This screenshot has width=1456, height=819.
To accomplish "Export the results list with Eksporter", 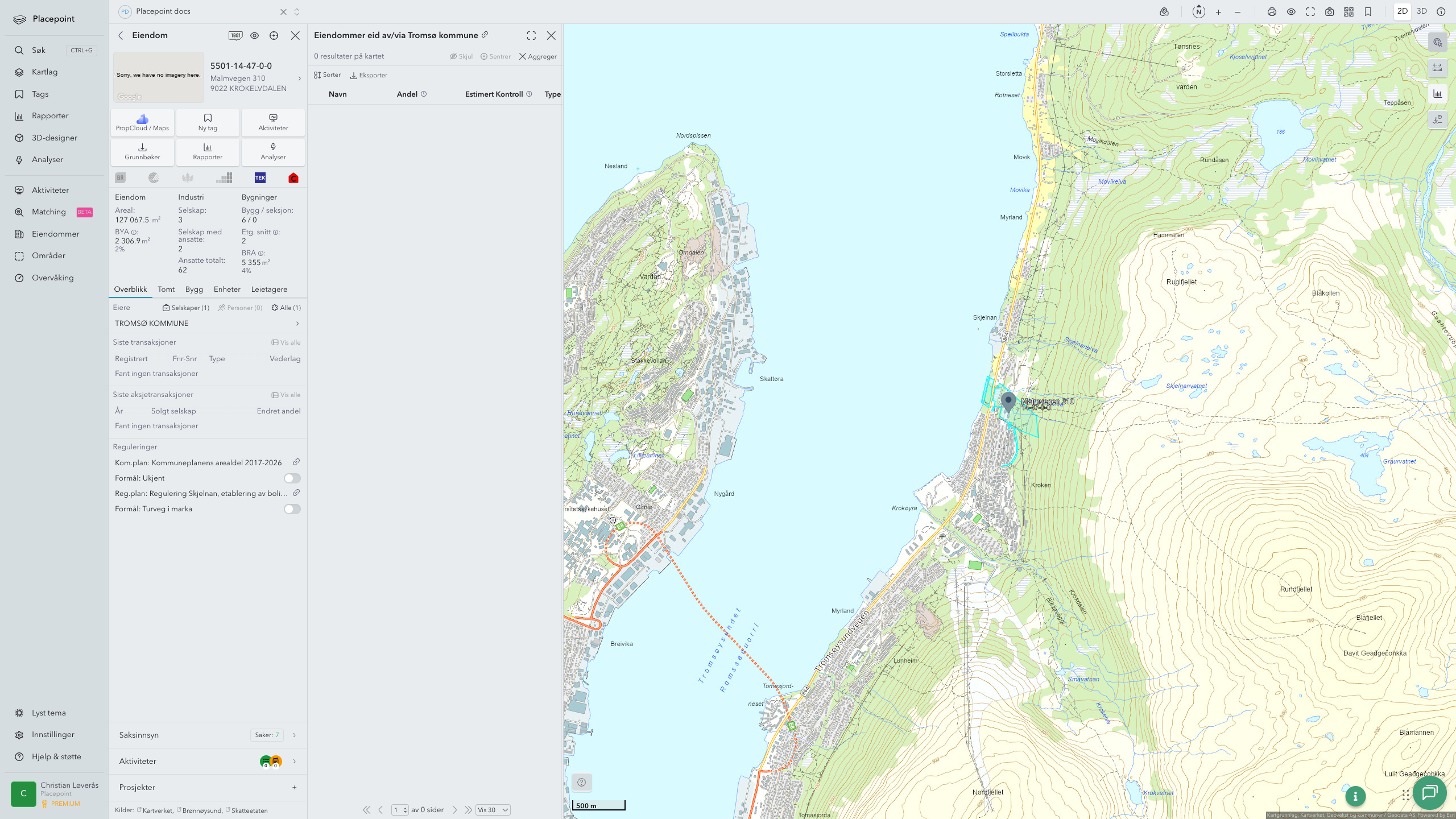I will (x=369, y=75).
